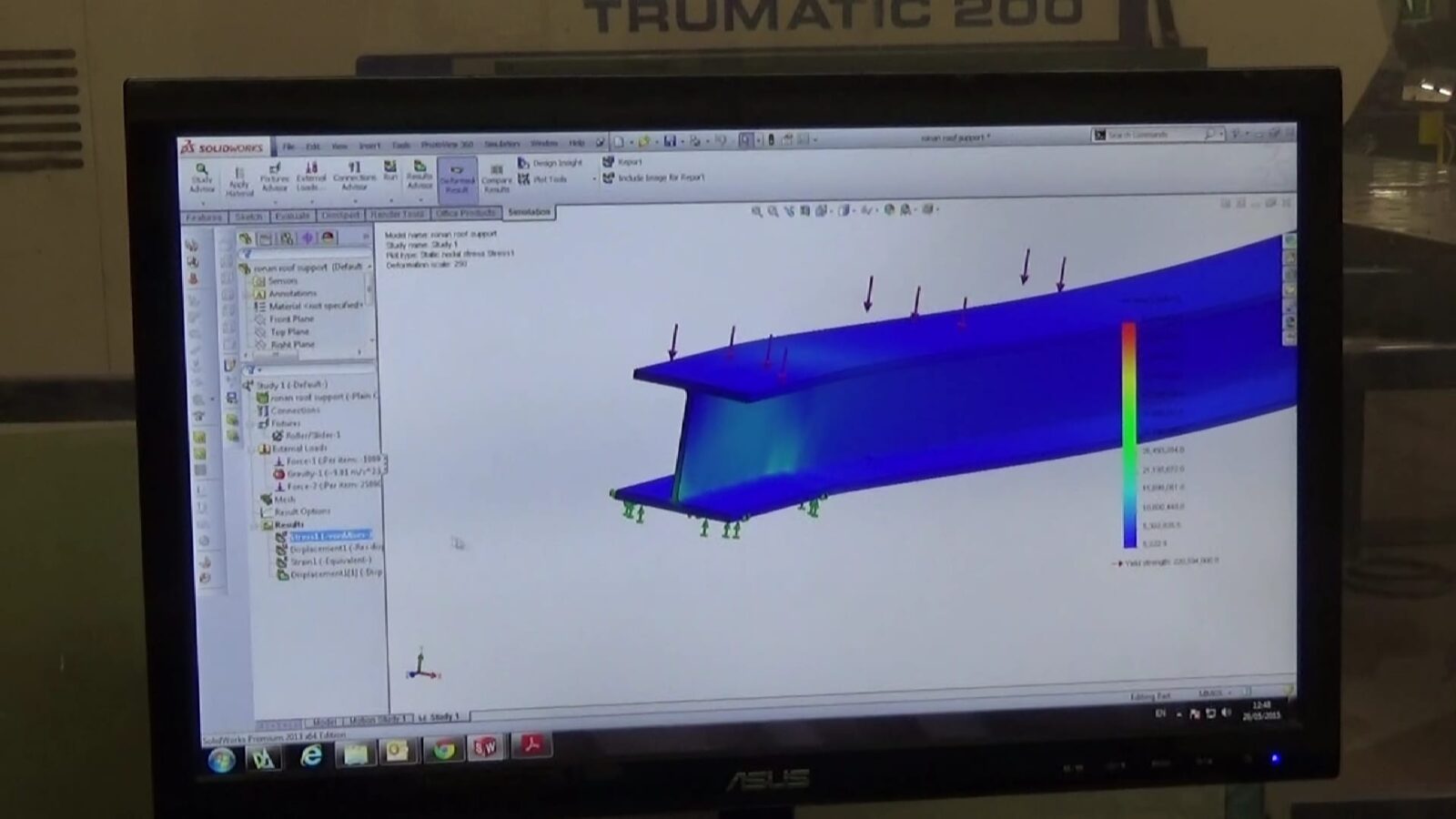Switch to the Features tab
This screenshot has width=1456, height=819.
point(204,218)
